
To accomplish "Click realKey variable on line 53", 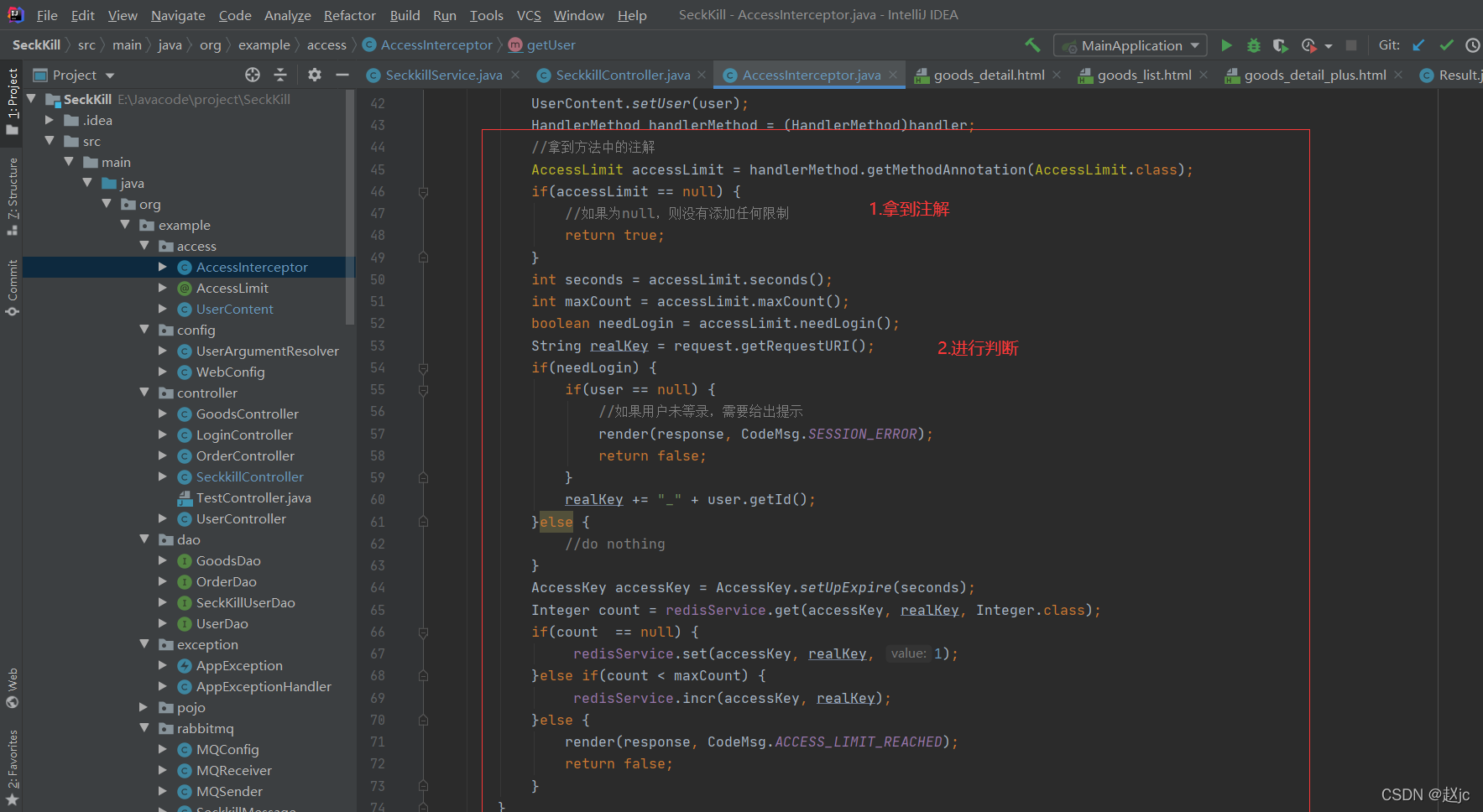I will 619,346.
